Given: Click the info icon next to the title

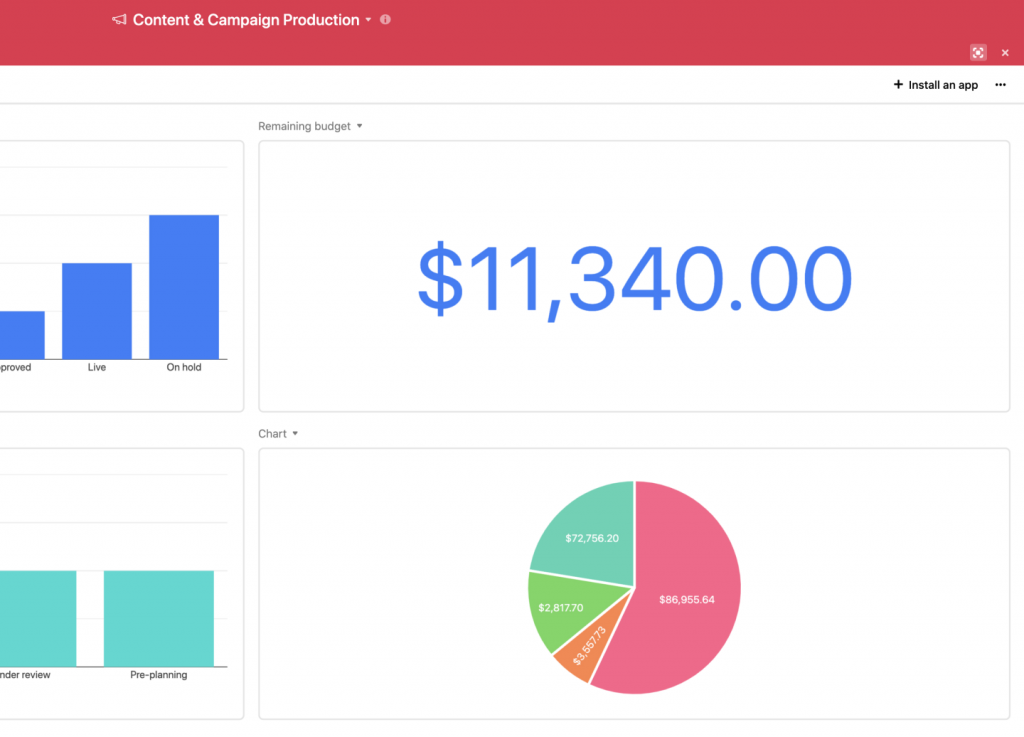Looking at the screenshot, I should (386, 20).
